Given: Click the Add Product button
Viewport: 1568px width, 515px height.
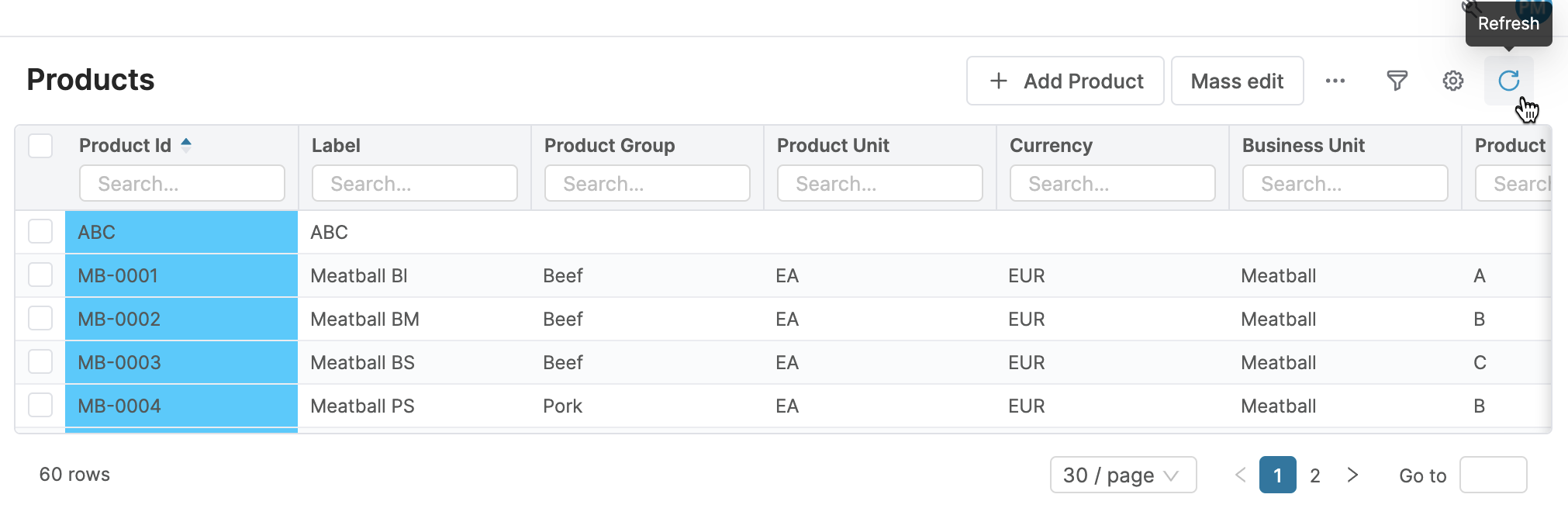Looking at the screenshot, I should [1065, 81].
